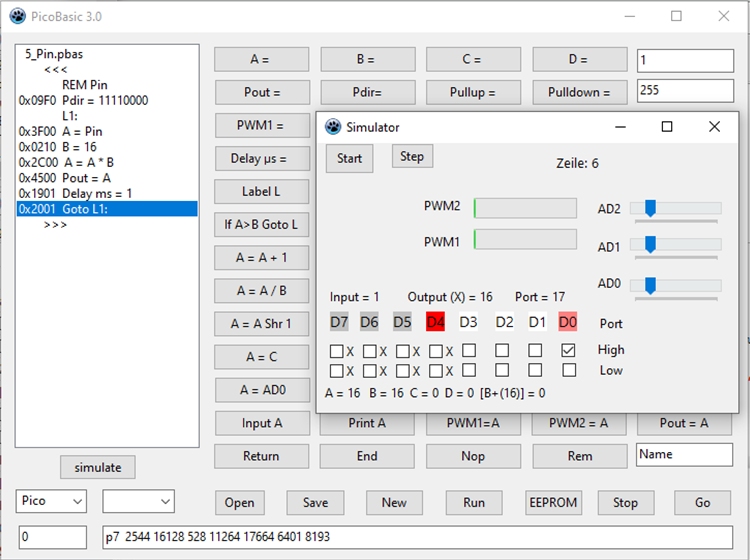Screen dimensions: 750x560
Task: Open the EEPROM button
Action: (553, 502)
